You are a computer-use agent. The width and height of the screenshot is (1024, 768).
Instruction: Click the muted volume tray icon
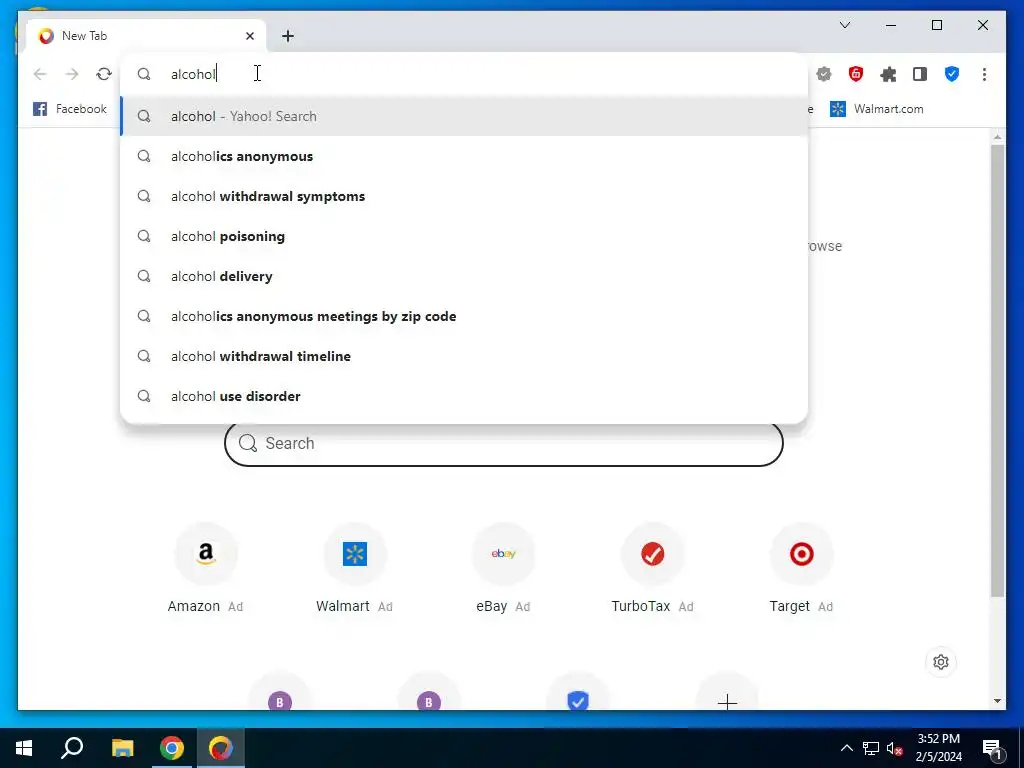coord(895,748)
